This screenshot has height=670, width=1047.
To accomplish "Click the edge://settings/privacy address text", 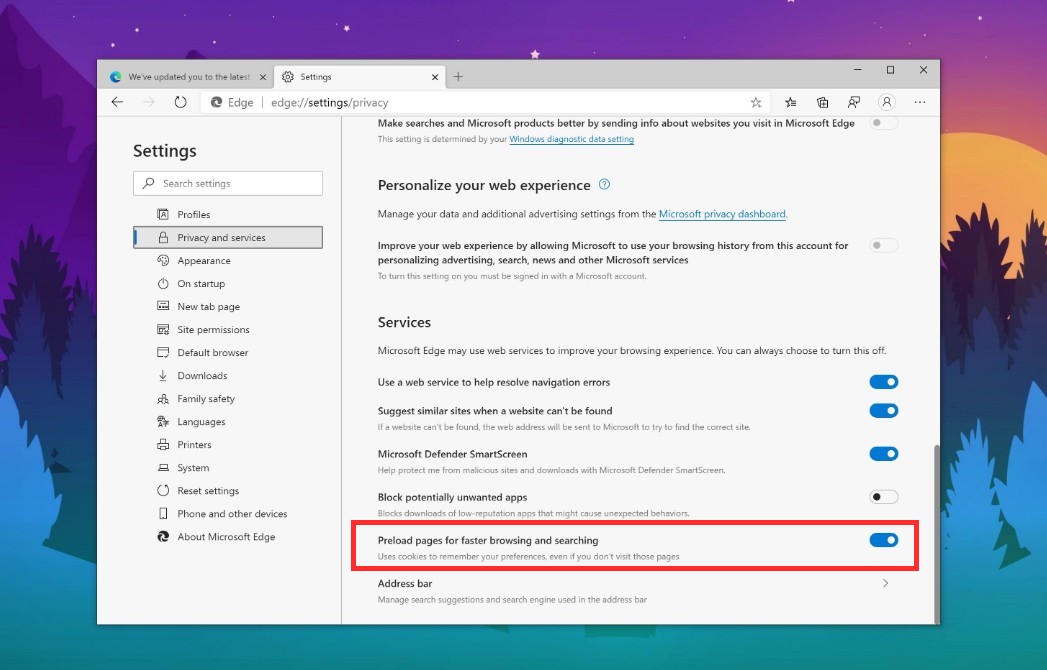I will [329, 102].
